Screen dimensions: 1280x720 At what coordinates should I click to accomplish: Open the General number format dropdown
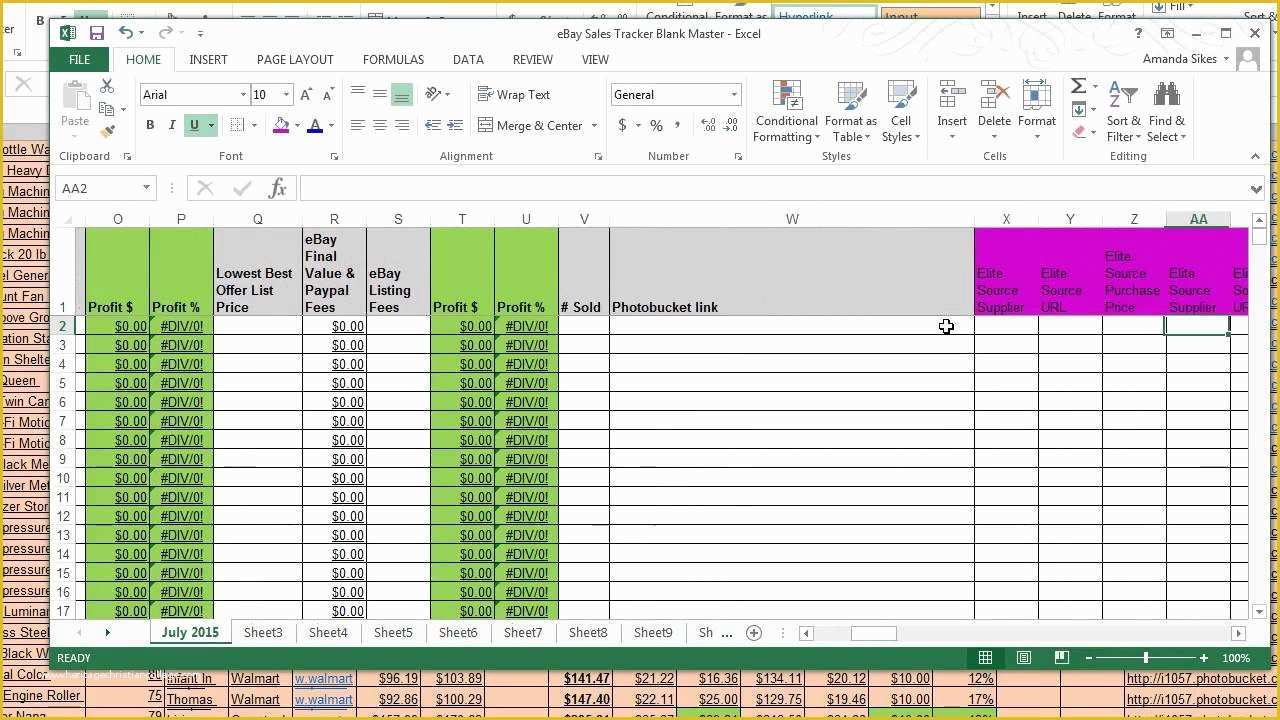[x=734, y=95]
